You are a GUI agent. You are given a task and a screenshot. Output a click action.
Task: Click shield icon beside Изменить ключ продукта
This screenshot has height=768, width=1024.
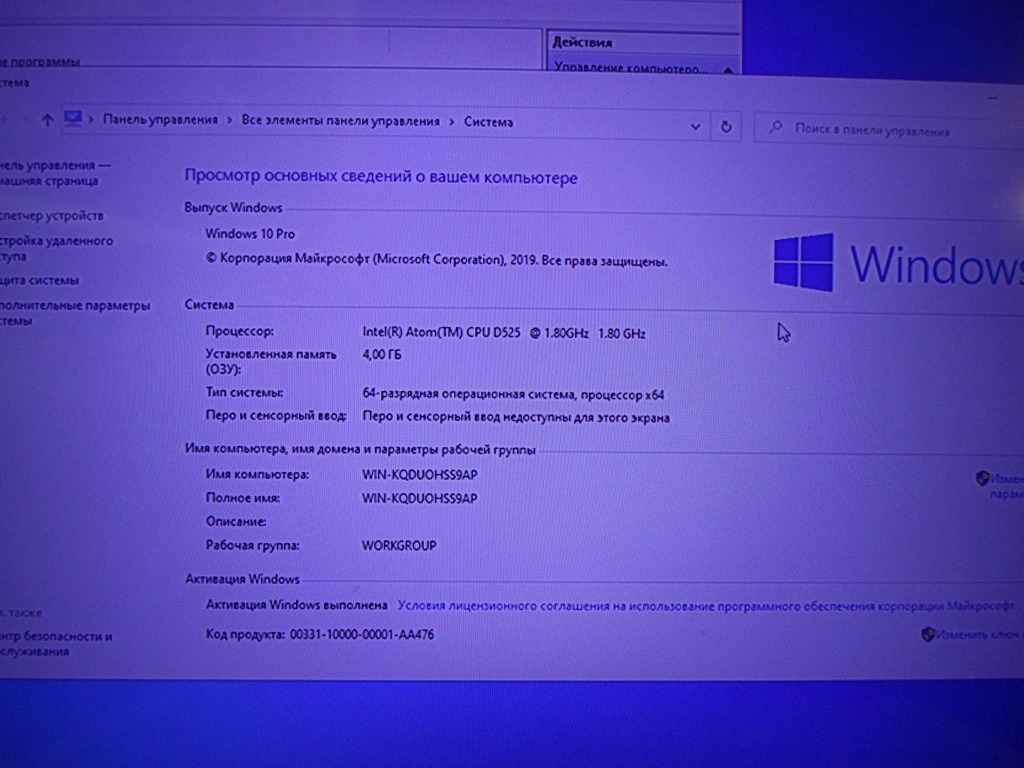[x=928, y=634]
